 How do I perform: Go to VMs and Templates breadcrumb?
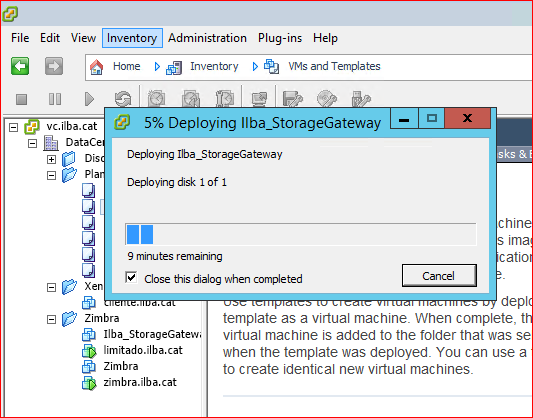point(334,66)
